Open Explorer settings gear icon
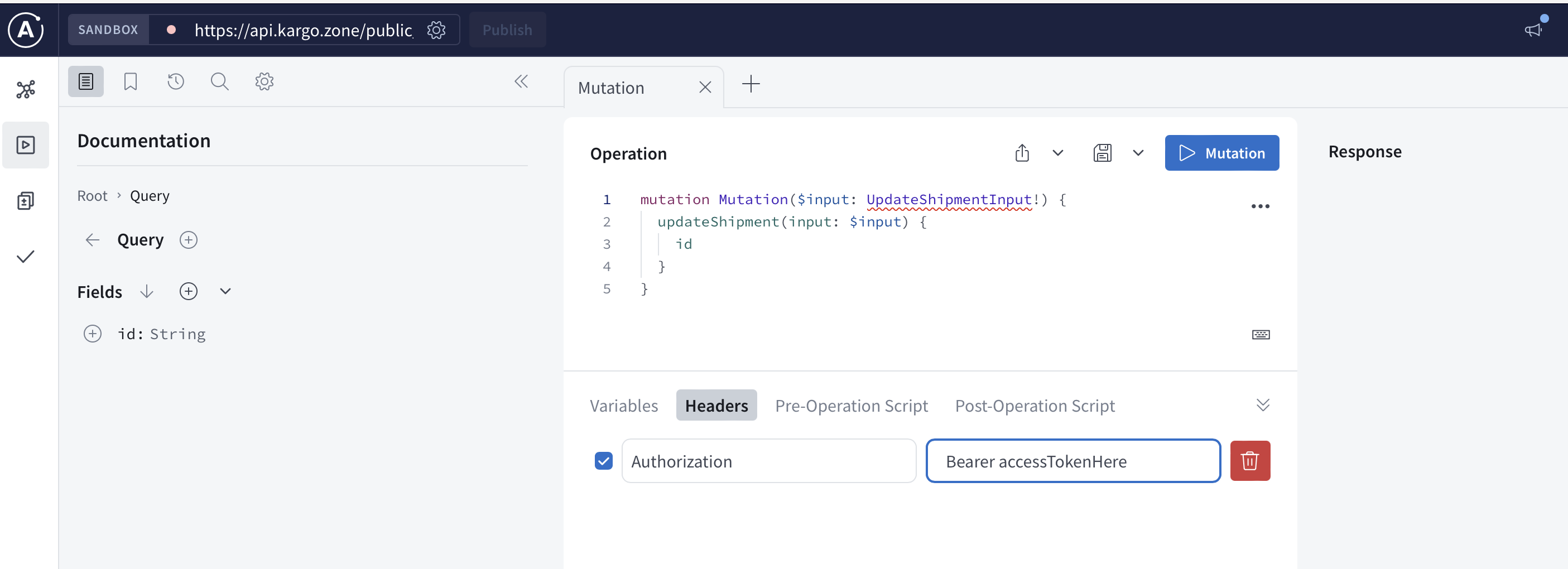This screenshot has height=569, width=1568. point(264,81)
